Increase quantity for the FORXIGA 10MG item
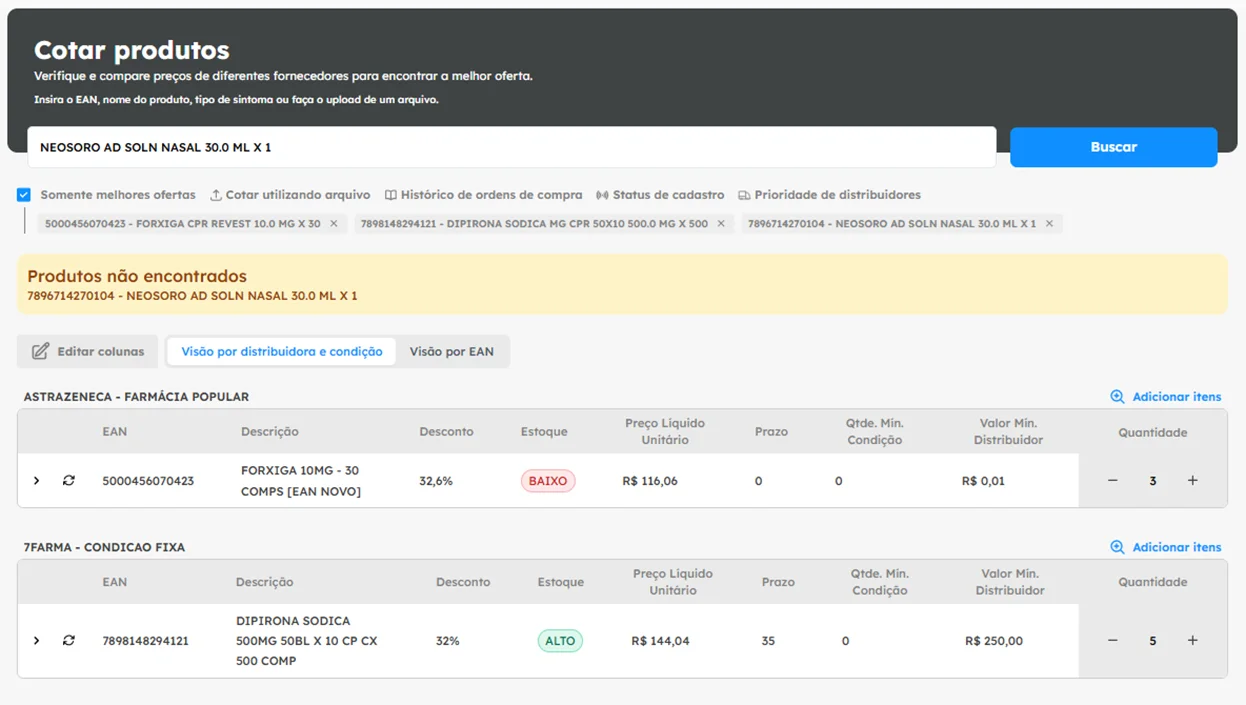This screenshot has height=705, width=1246. [1192, 481]
